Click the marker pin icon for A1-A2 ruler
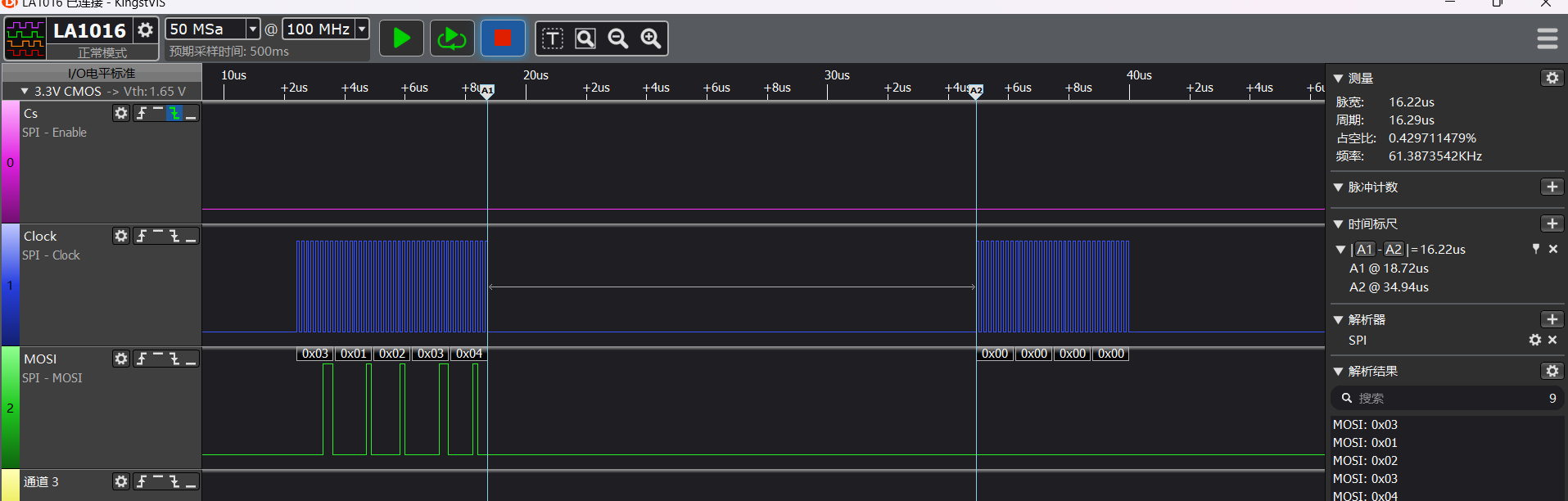Screen dimensions: 1568x501 point(1535,249)
